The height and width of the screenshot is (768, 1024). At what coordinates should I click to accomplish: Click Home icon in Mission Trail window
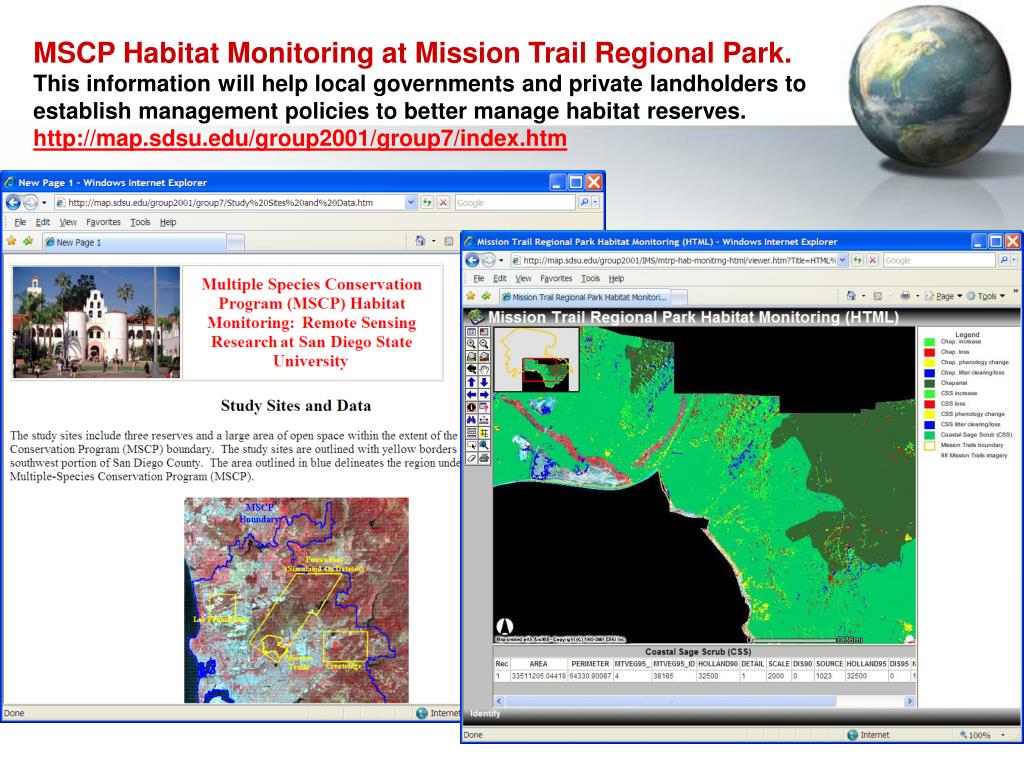(x=851, y=296)
